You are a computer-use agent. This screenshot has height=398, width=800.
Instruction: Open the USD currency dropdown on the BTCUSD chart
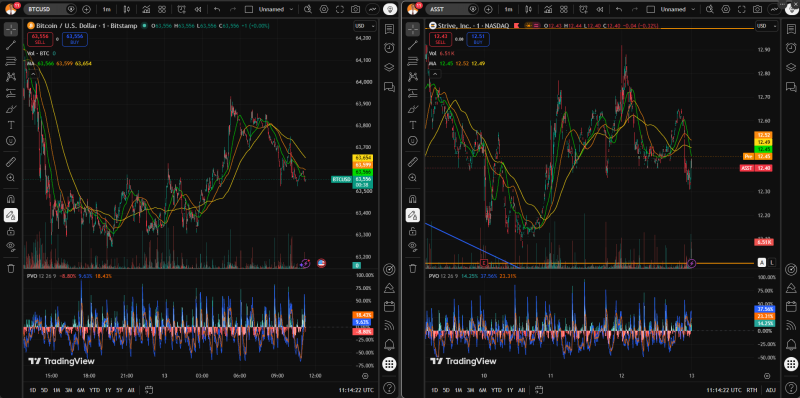(365, 27)
